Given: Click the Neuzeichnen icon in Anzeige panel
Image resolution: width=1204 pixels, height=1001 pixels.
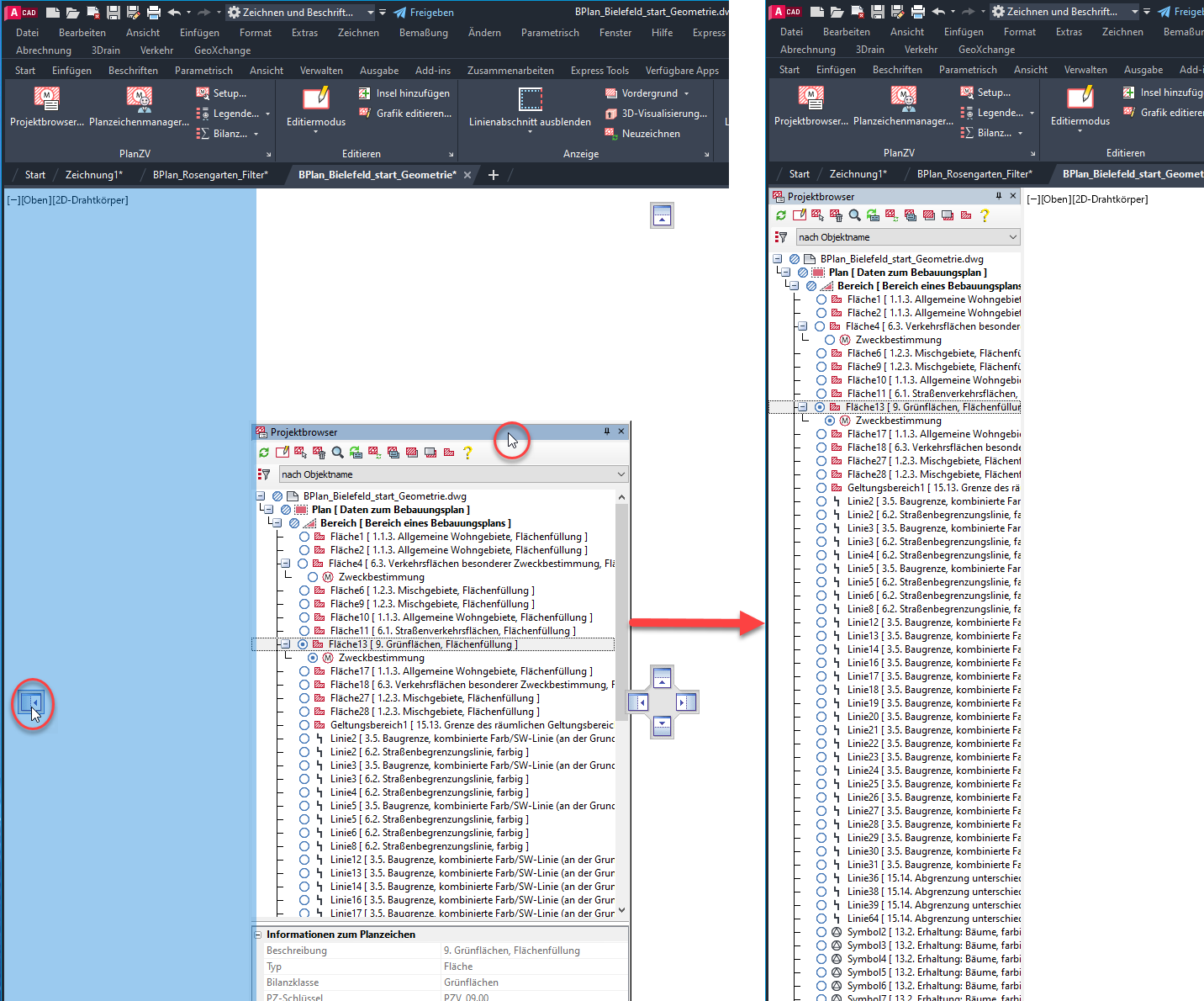Looking at the screenshot, I should pyautogui.click(x=611, y=134).
